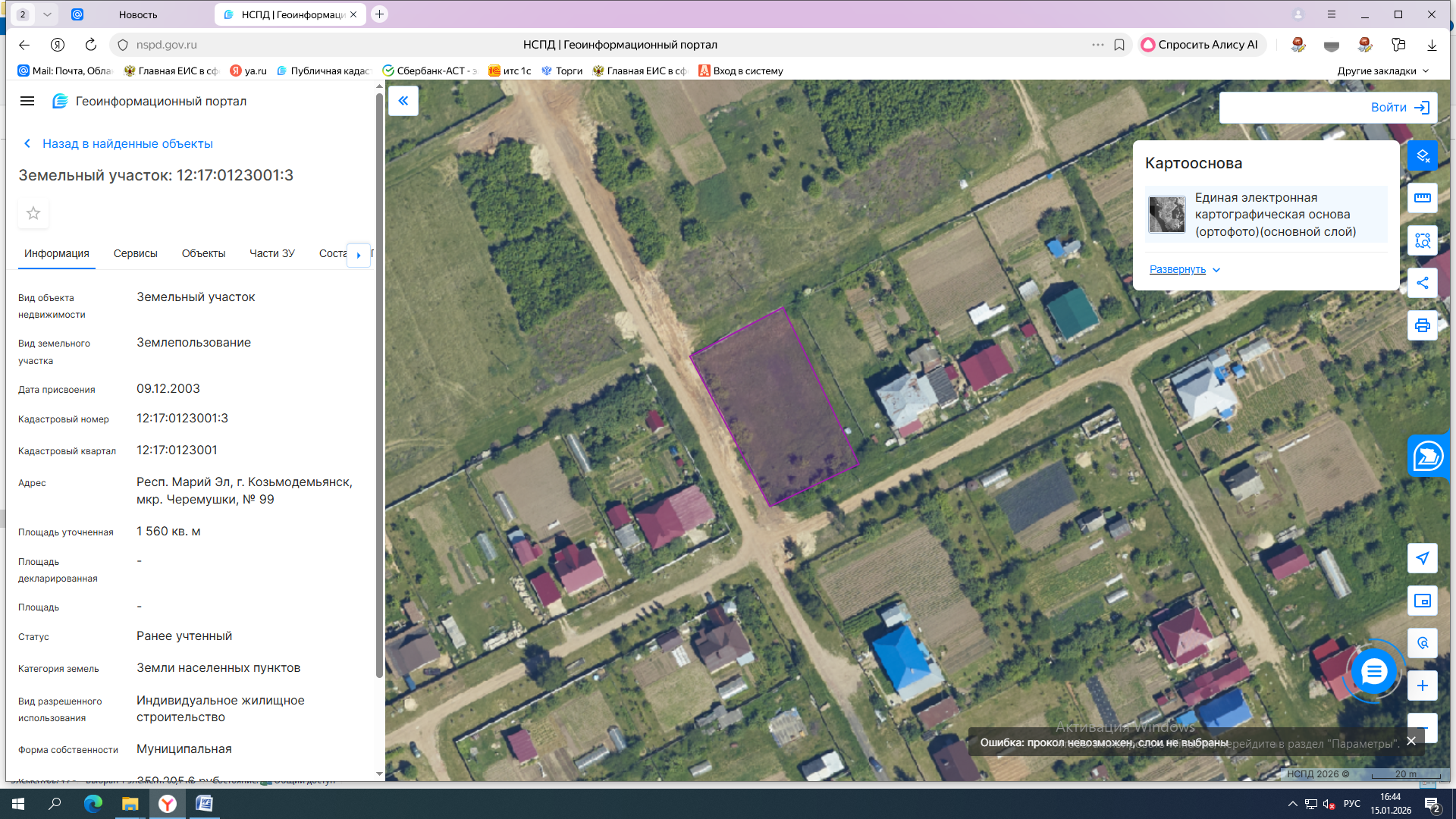Add land parcel to favorites star

[33, 214]
